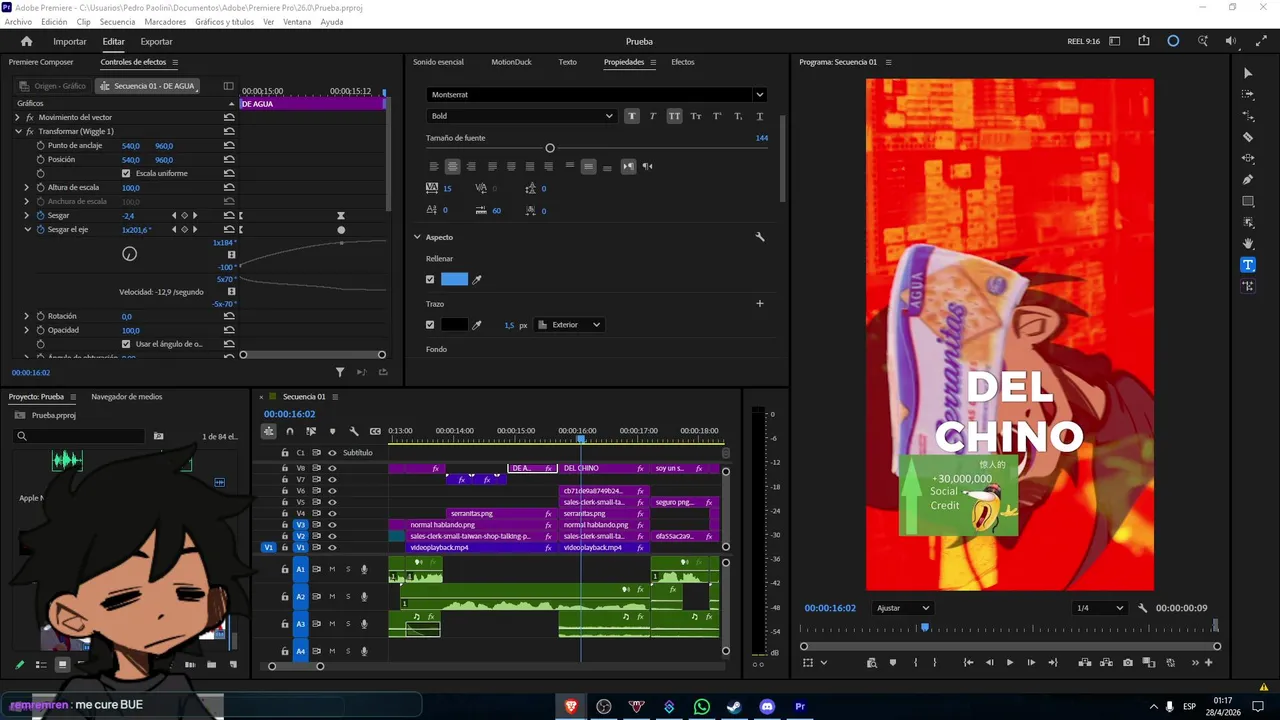Screen dimensions: 1280x720
Task: Open the Ajustar zoom level dropdown
Action: coord(903,608)
